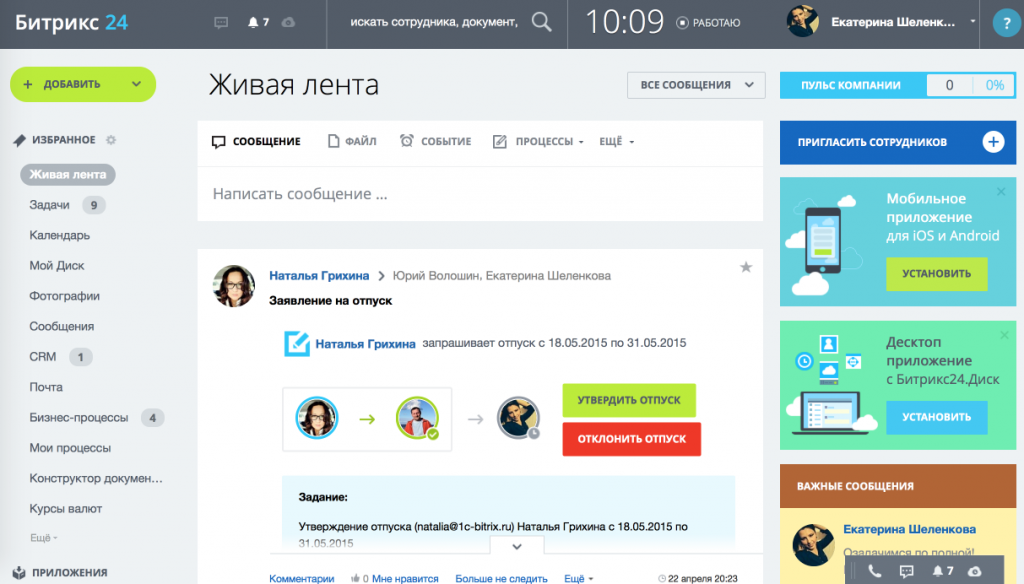Close the desktop app banner
This screenshot has height=584, width=1024.
coord(1004,335)
